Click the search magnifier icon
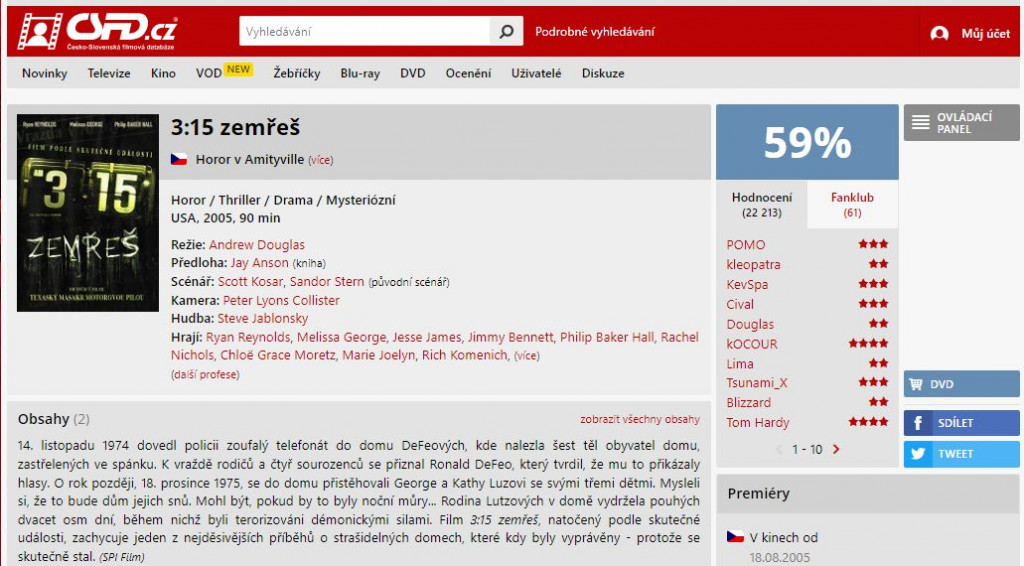Viewport: 1024px width, 566px height. point(506,31)
